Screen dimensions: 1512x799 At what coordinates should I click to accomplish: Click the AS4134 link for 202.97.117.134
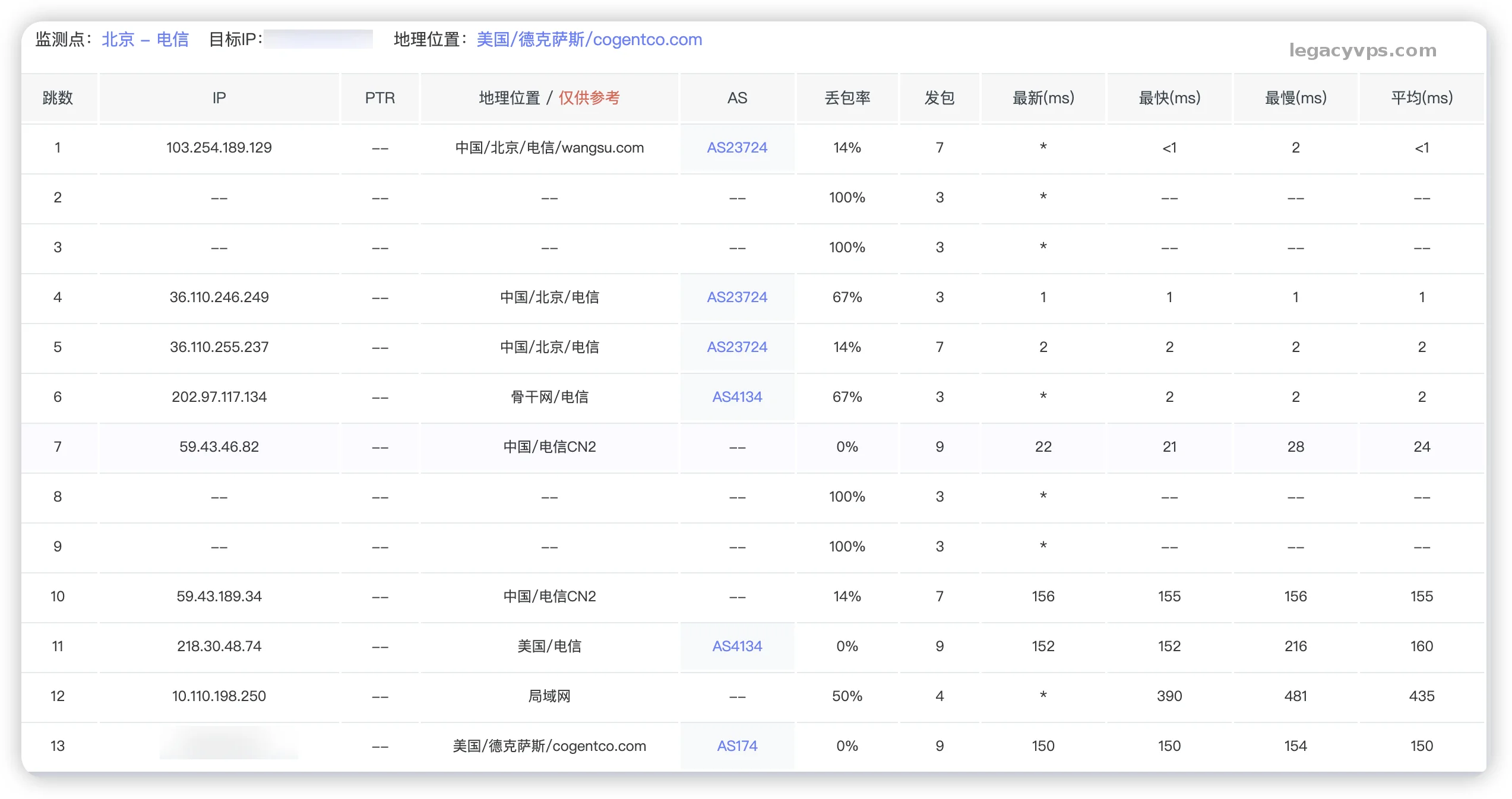[736, 397]
